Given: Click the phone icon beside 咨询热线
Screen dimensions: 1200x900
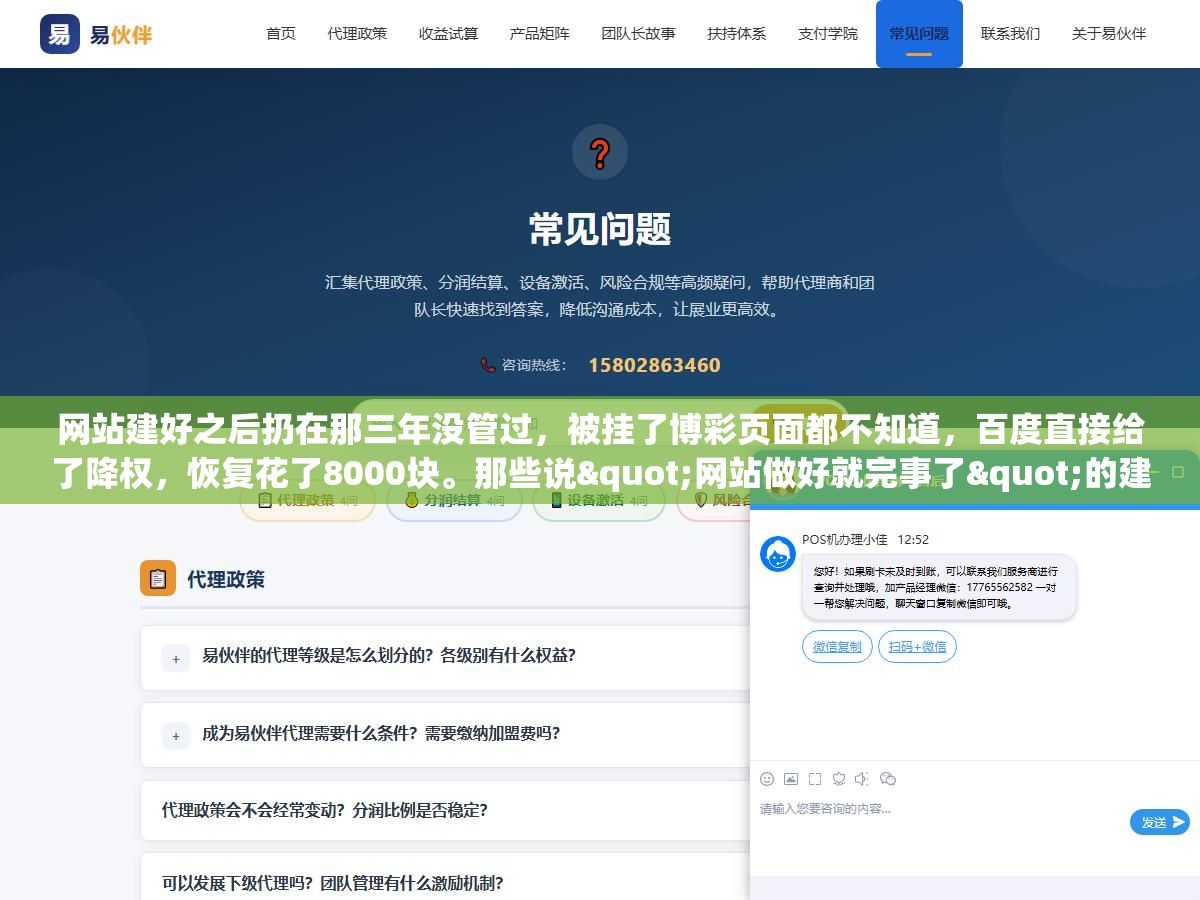Looking at the screenshot, I should pos(488,365).
